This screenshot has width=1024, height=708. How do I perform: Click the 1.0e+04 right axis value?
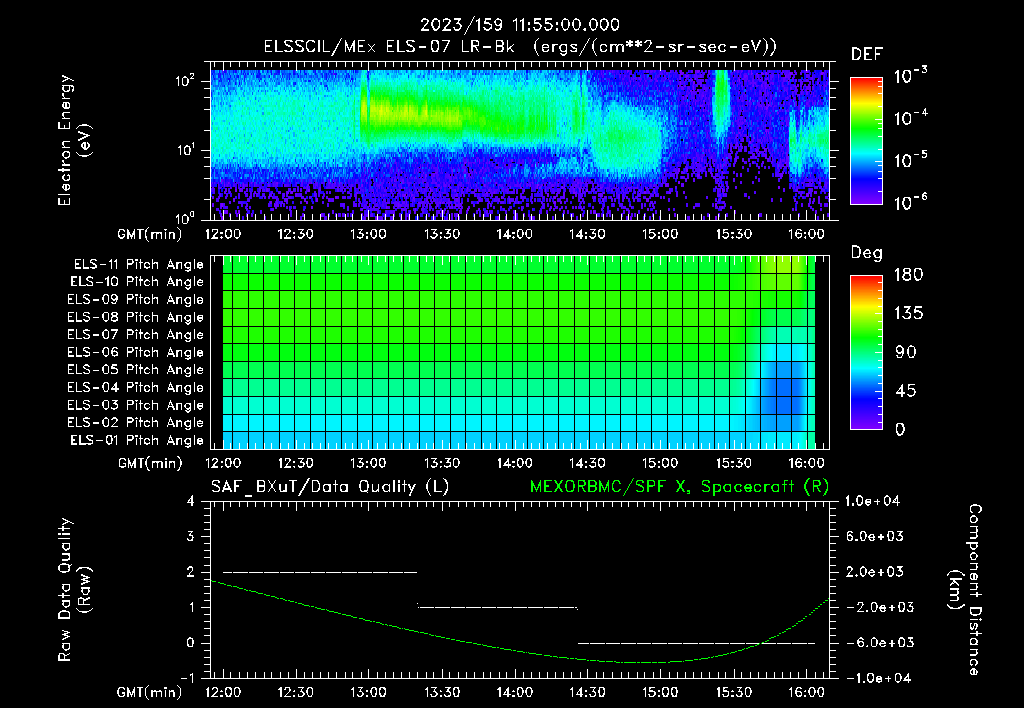(872, 501)
